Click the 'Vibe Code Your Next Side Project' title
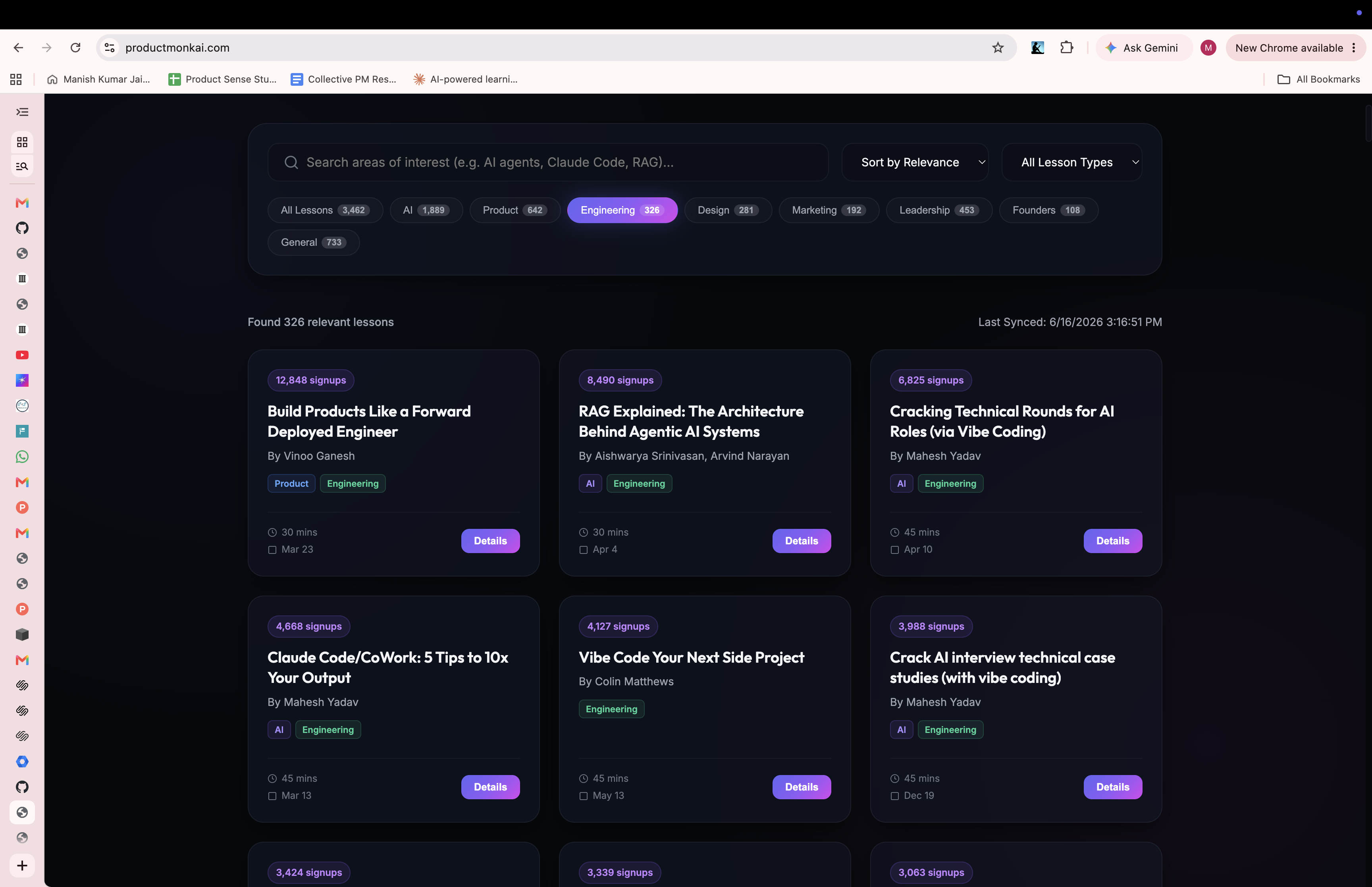Screen dimensions: 1372x887 tap(692, 657)
